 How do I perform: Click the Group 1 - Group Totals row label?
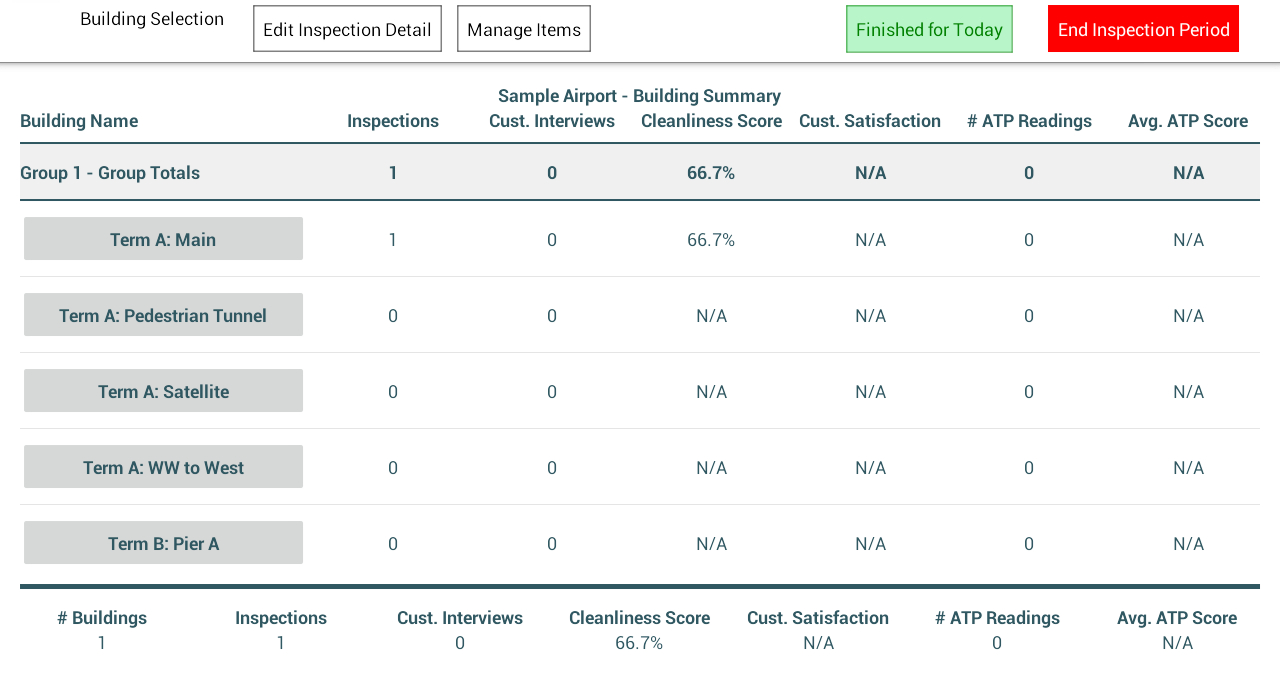(x=110, y=173)
